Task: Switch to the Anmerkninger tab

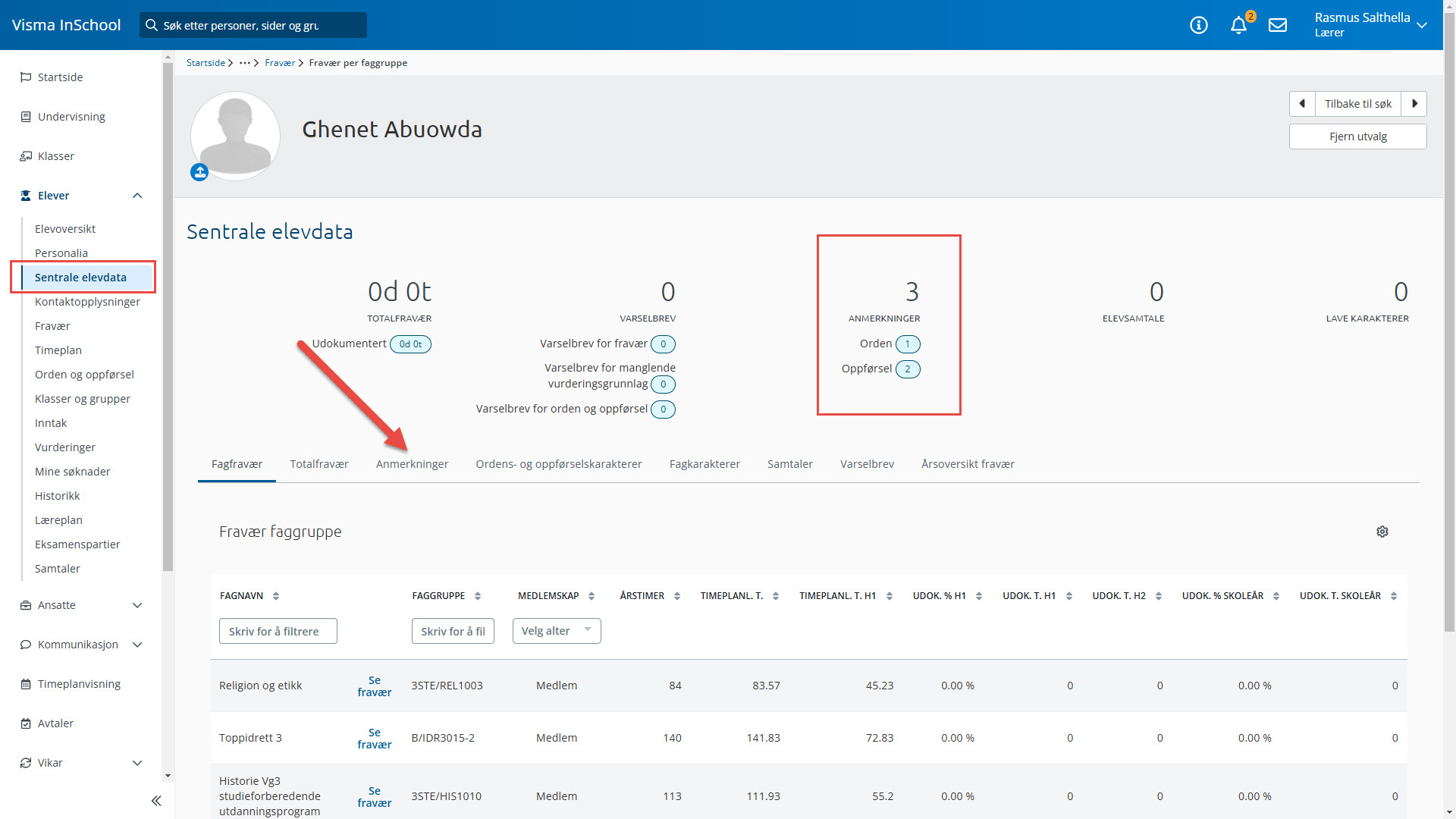Action: pyautogui.click(x=412, y=464)
